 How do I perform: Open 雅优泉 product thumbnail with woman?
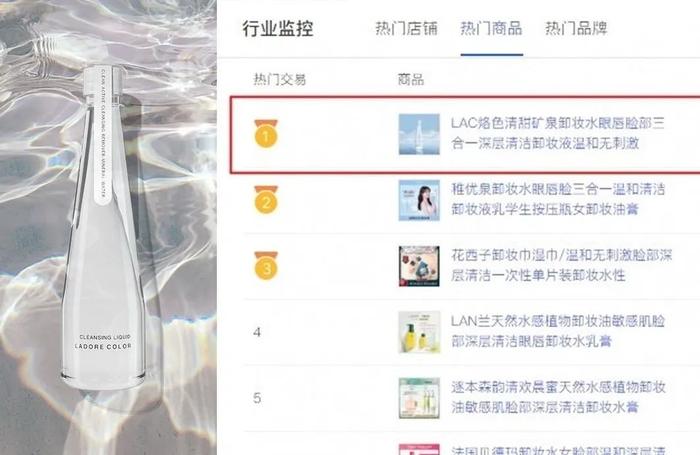coord(419,200)
